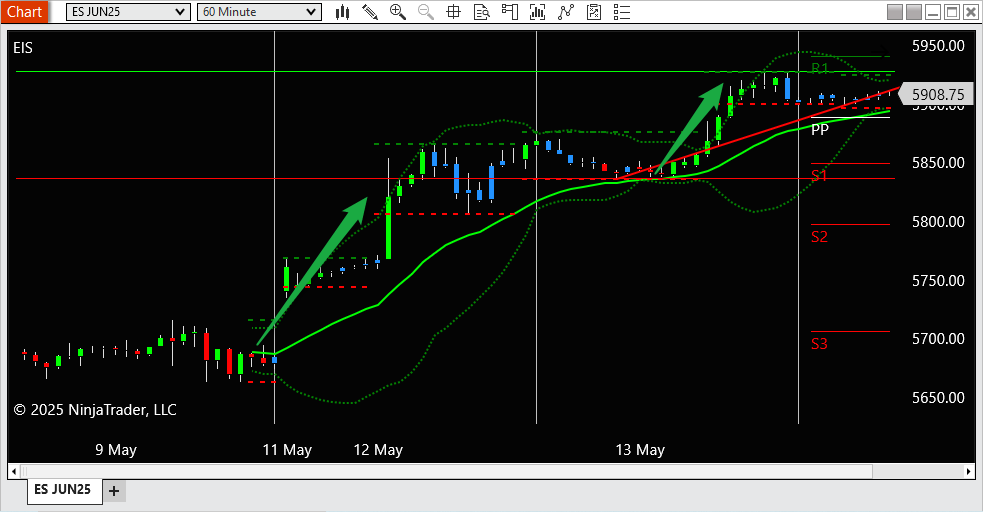The height and width of the screenshot is (512, 983).
Task: Click the S1 support label
Action: [819, 176]
